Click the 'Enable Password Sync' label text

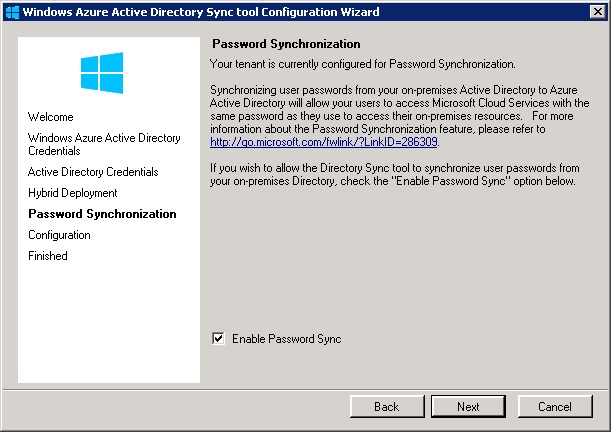pos(287,339)
